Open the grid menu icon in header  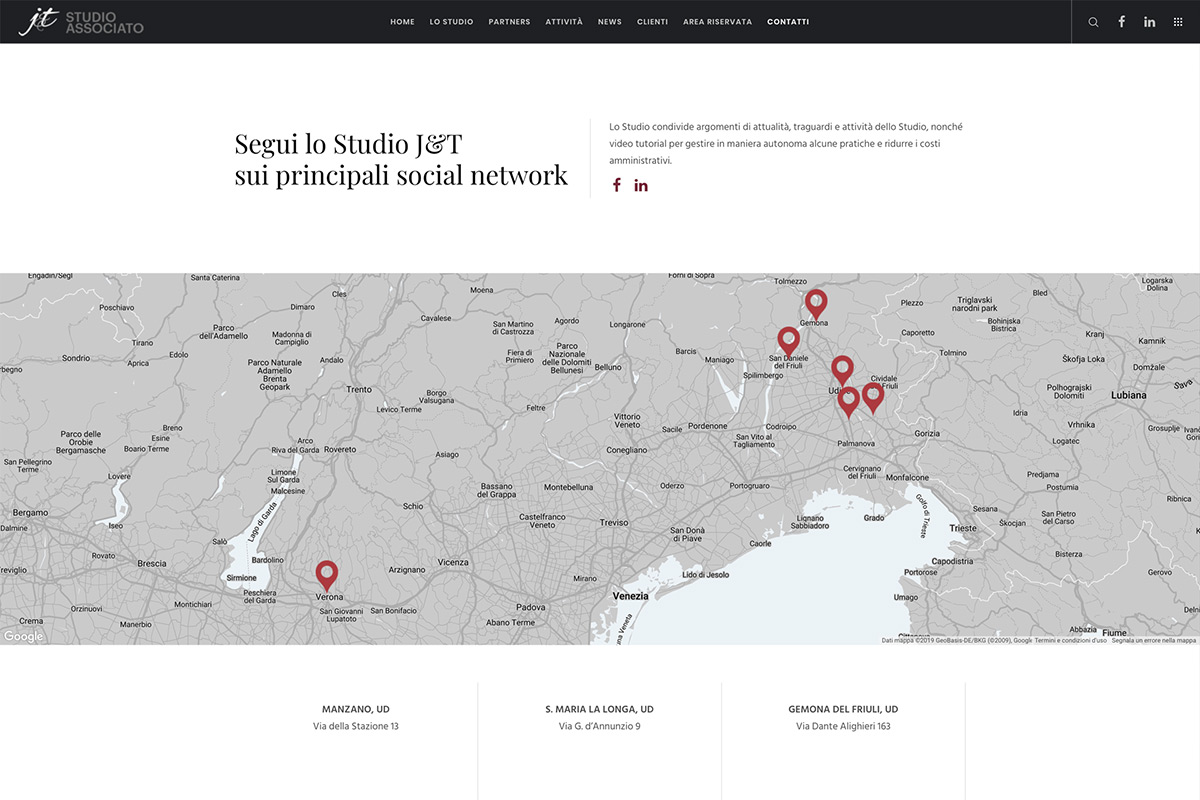pyautogui.click(x=1177, y=22)
